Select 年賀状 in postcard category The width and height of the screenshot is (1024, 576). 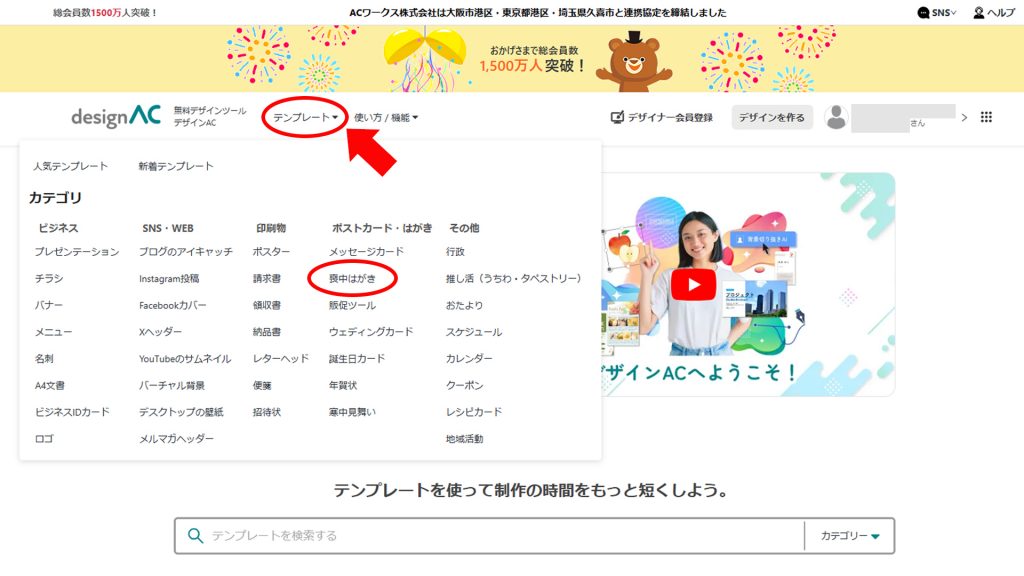342,385
